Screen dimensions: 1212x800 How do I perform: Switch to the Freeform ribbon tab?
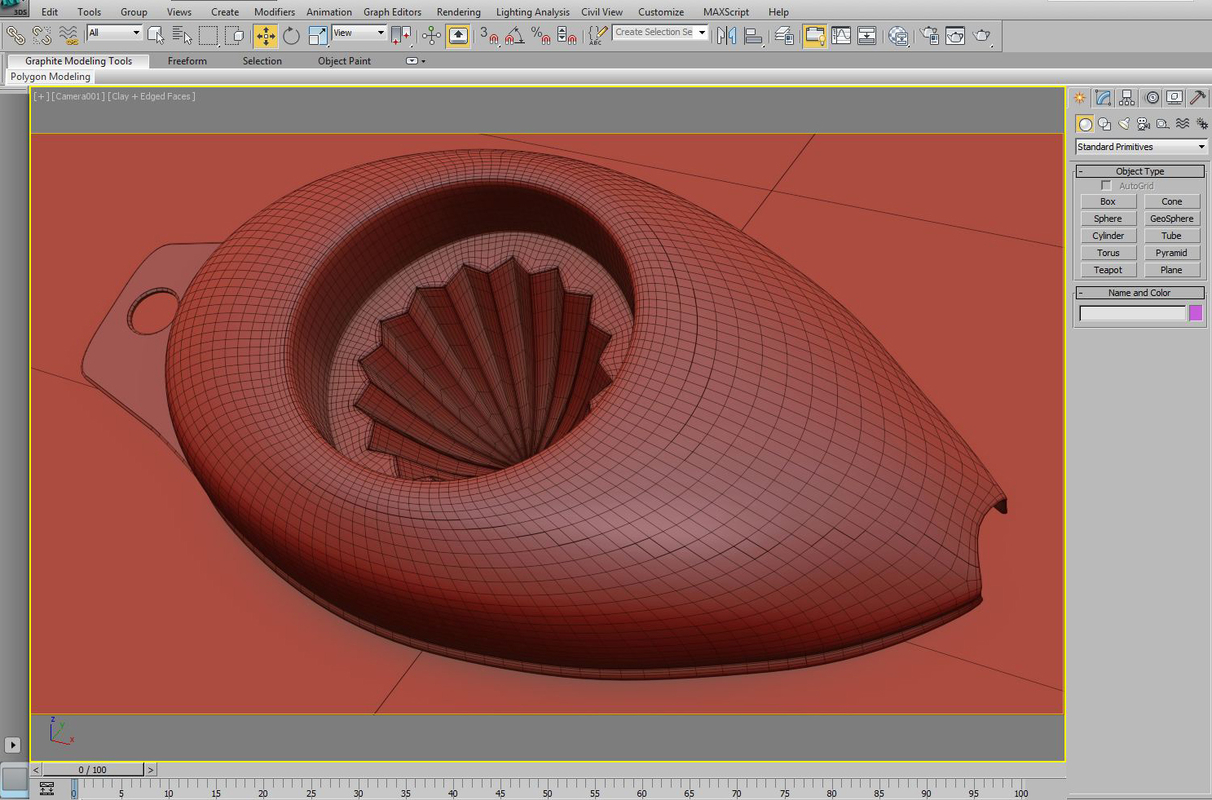[187, 60]
